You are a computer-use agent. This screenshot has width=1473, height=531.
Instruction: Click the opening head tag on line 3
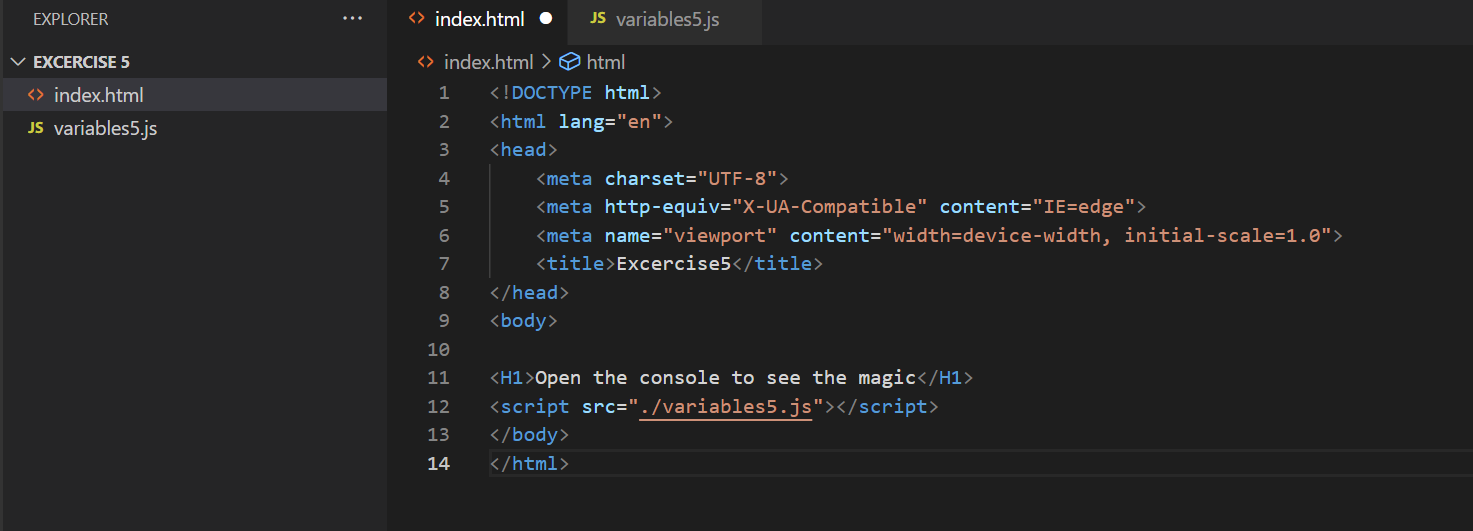click(524, 150)
